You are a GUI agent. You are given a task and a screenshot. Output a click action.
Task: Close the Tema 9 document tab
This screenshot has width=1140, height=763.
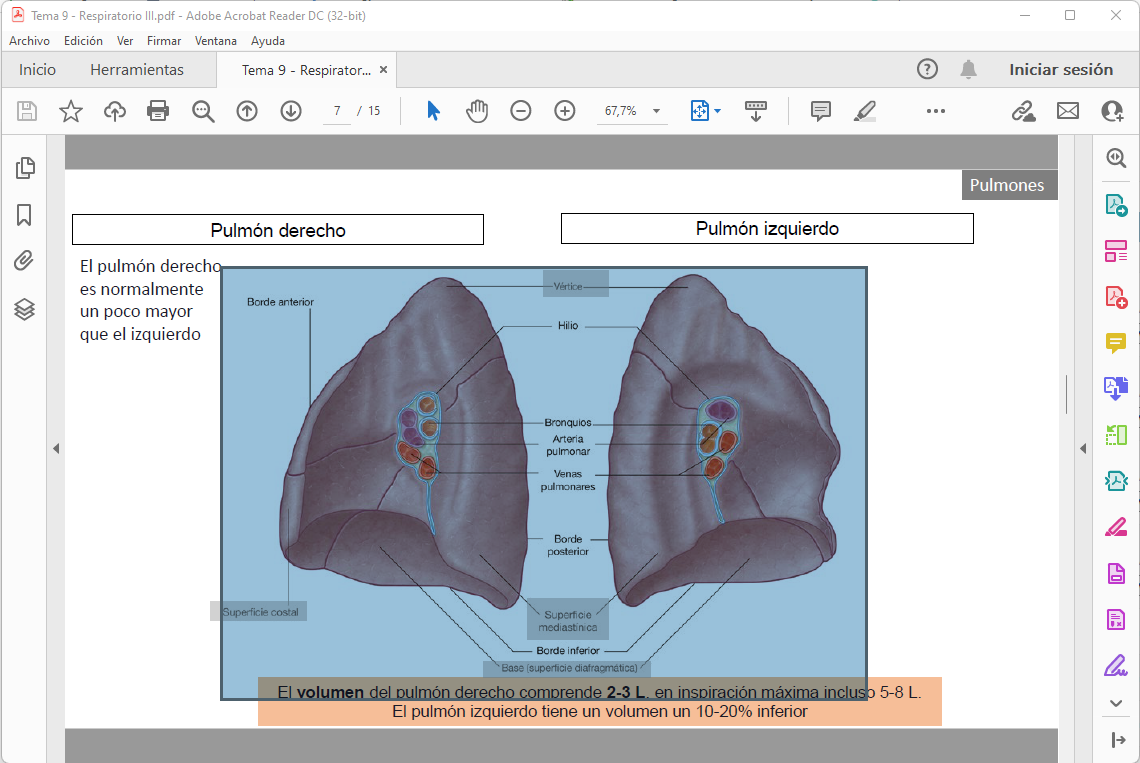383,70
